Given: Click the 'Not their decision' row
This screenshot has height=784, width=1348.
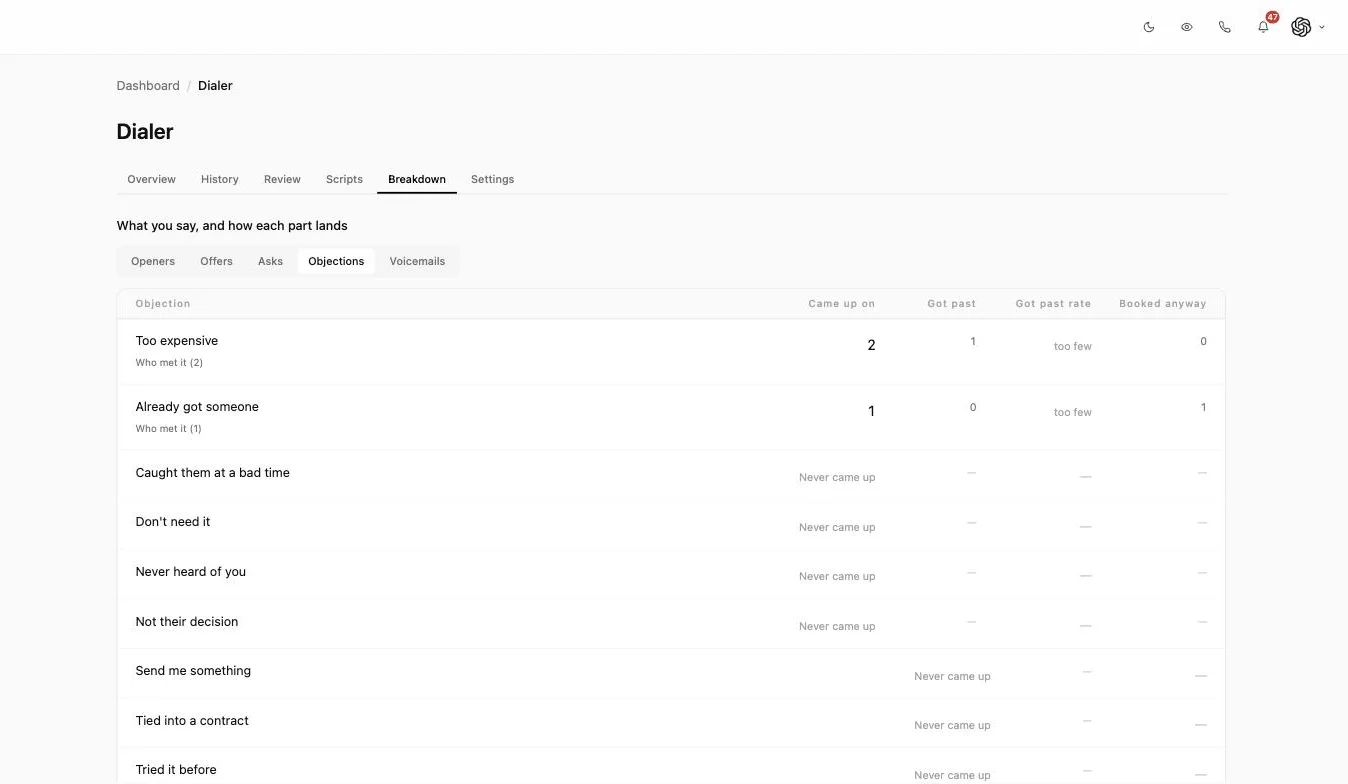Looking at the screenshot, I should [x=671, y=624].
